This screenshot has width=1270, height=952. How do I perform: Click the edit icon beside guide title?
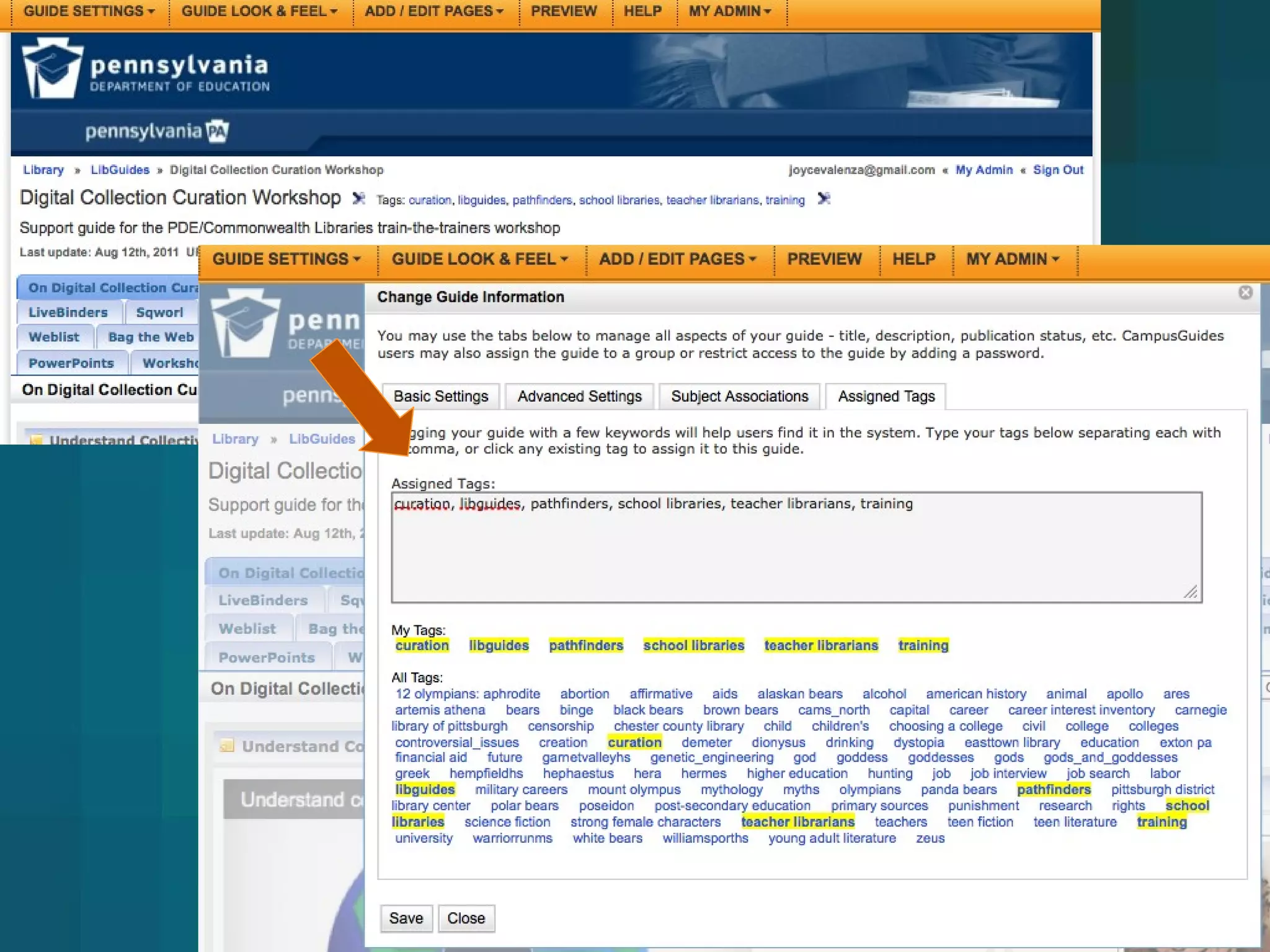pos(358,198)
